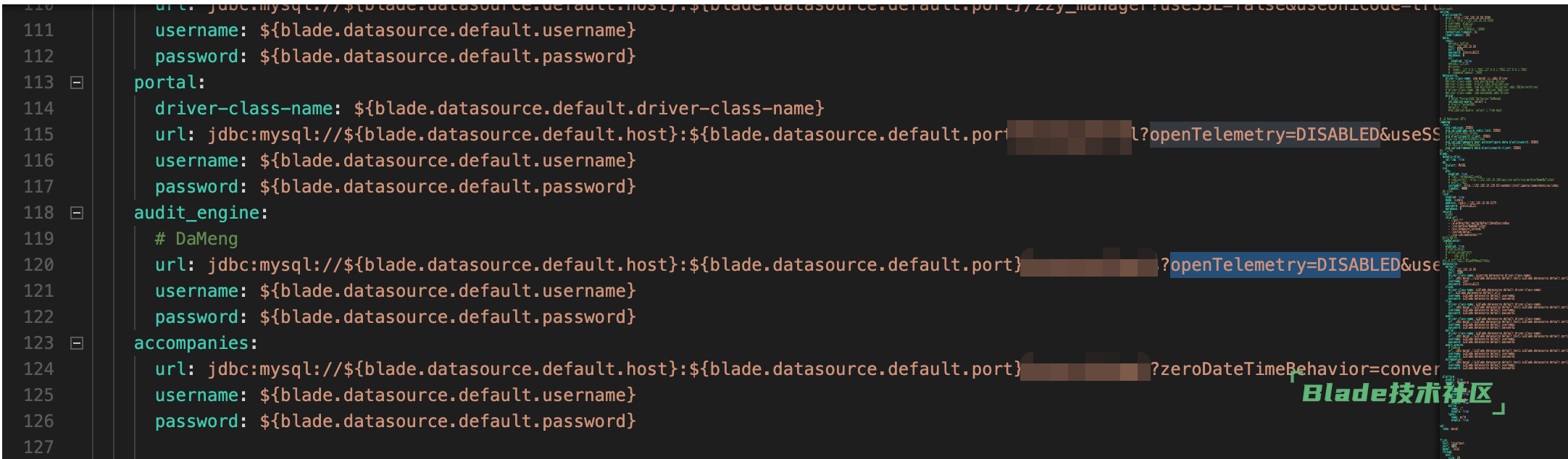Click the 'password' key on line 126
The width and height of the screenshot is (1568, 459).
click(x=196, y=421)
